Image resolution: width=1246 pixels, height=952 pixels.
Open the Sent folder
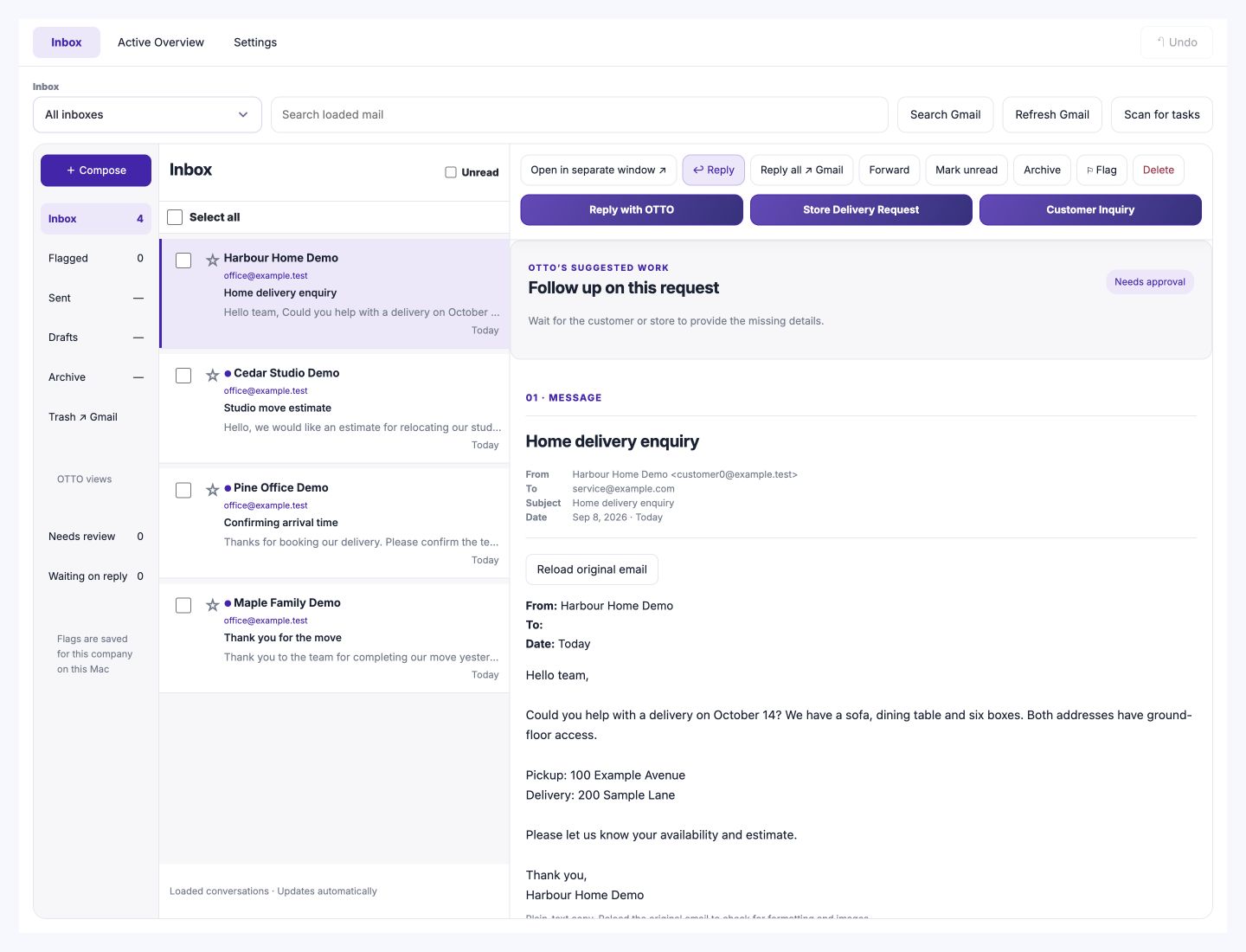coord(96,298)
